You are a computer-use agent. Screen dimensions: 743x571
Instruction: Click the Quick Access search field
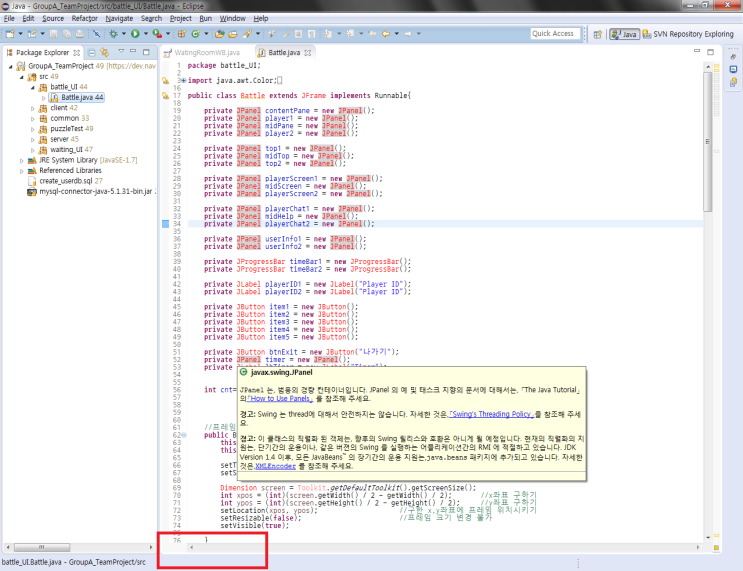point(555,34)
